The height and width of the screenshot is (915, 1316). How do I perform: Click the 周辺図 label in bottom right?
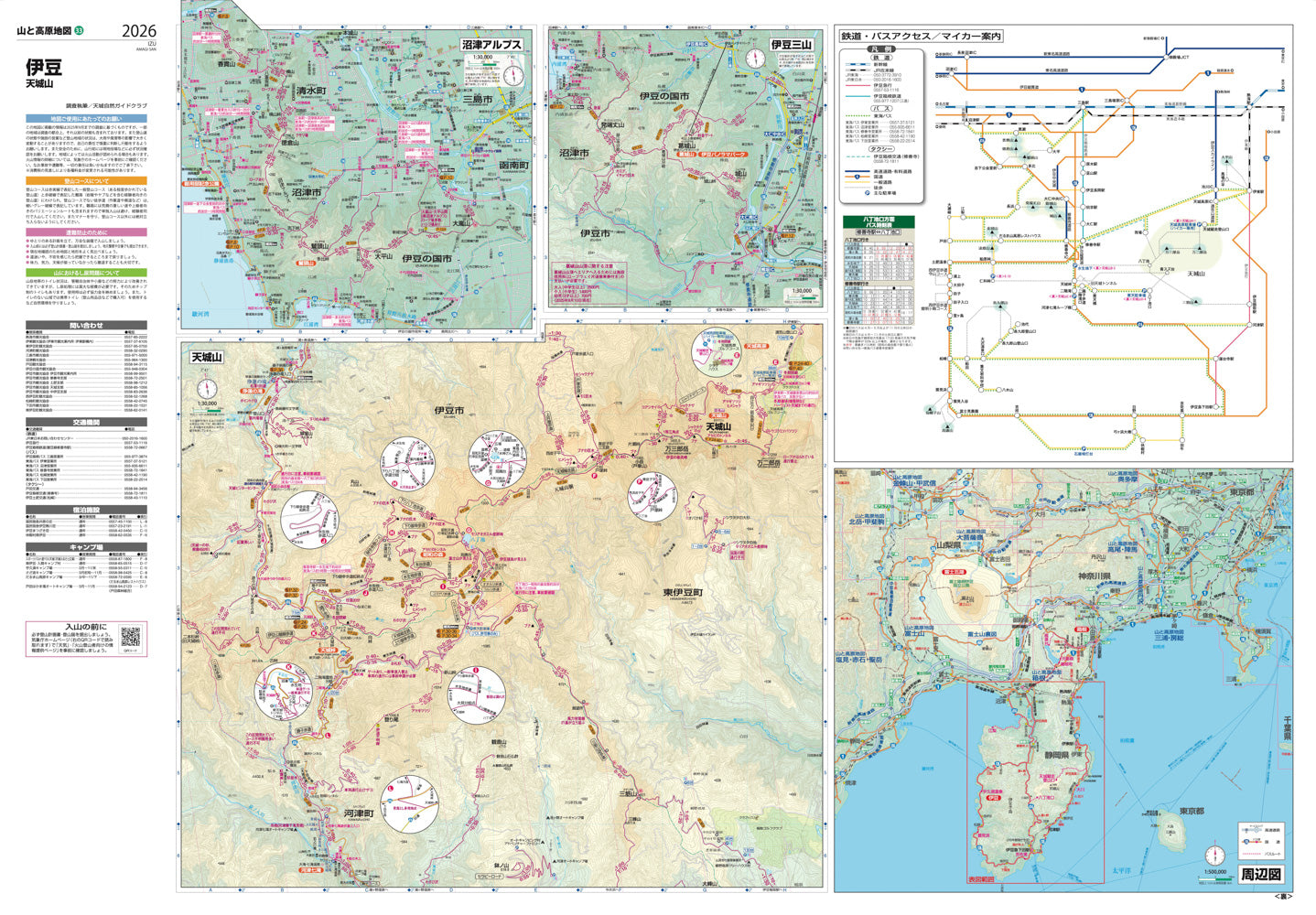click(x=1261, y=875)
